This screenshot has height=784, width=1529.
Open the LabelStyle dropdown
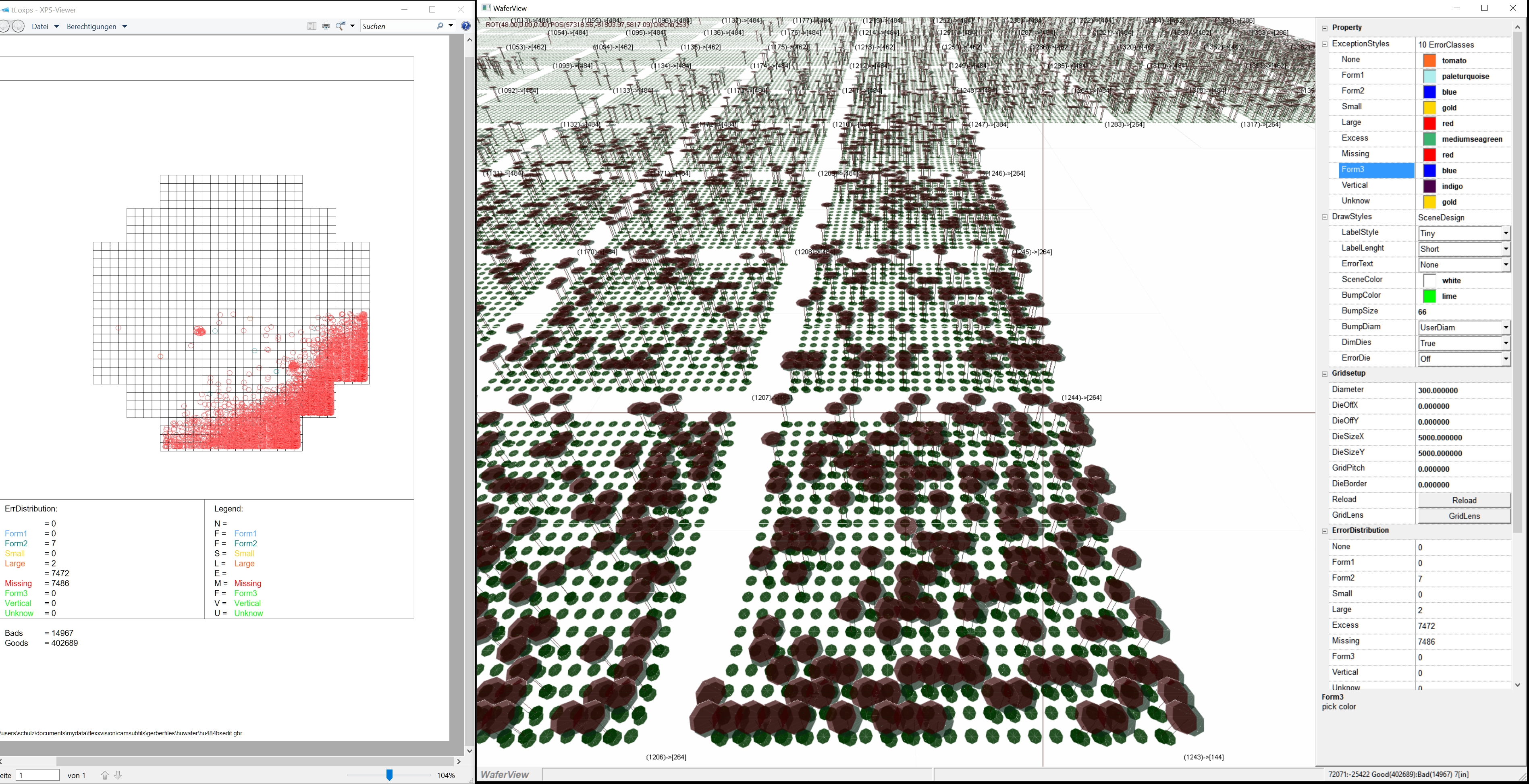1506,233
